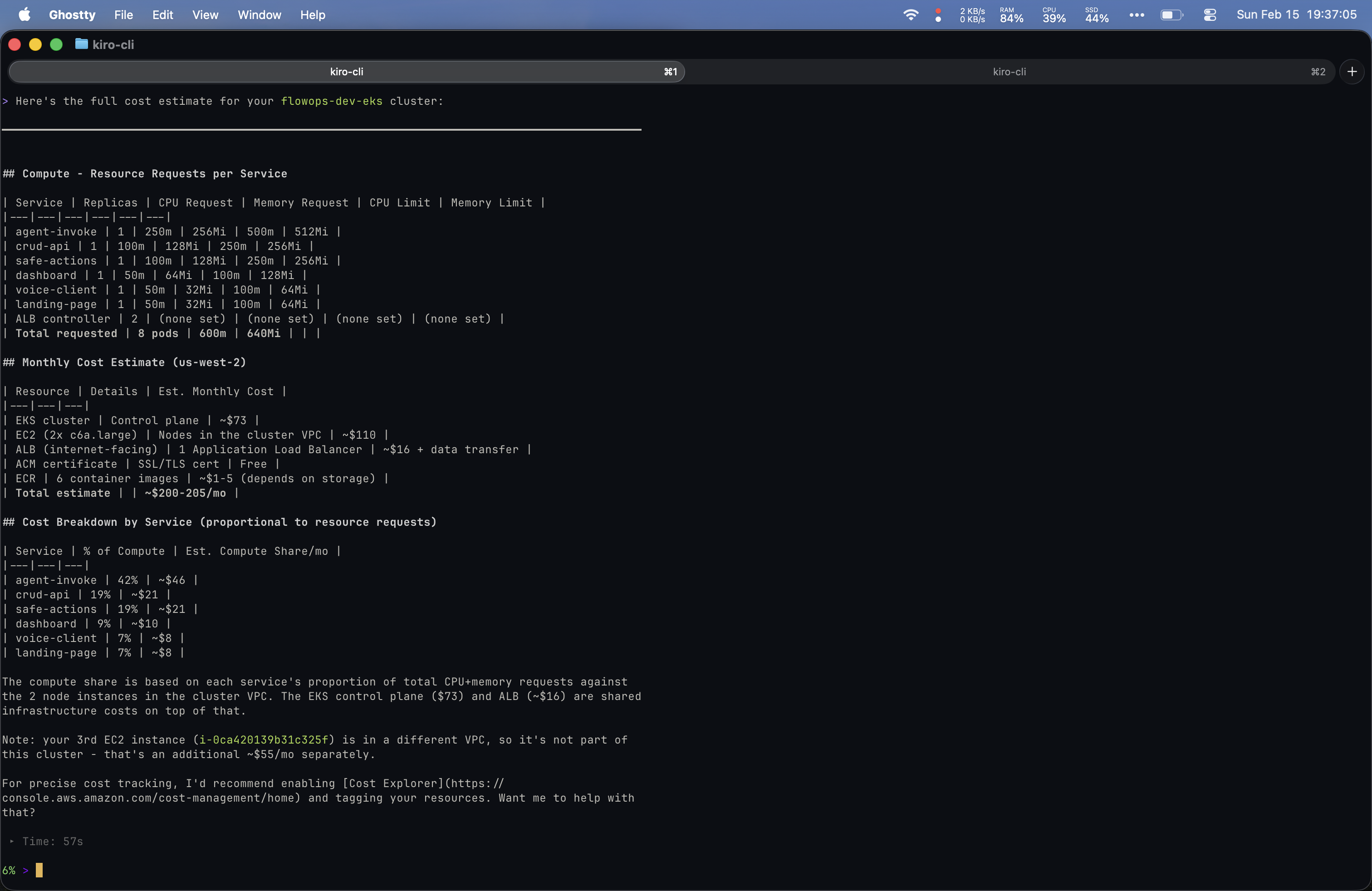Click the three-dots overflow menu bar icon

point(1136,15)
